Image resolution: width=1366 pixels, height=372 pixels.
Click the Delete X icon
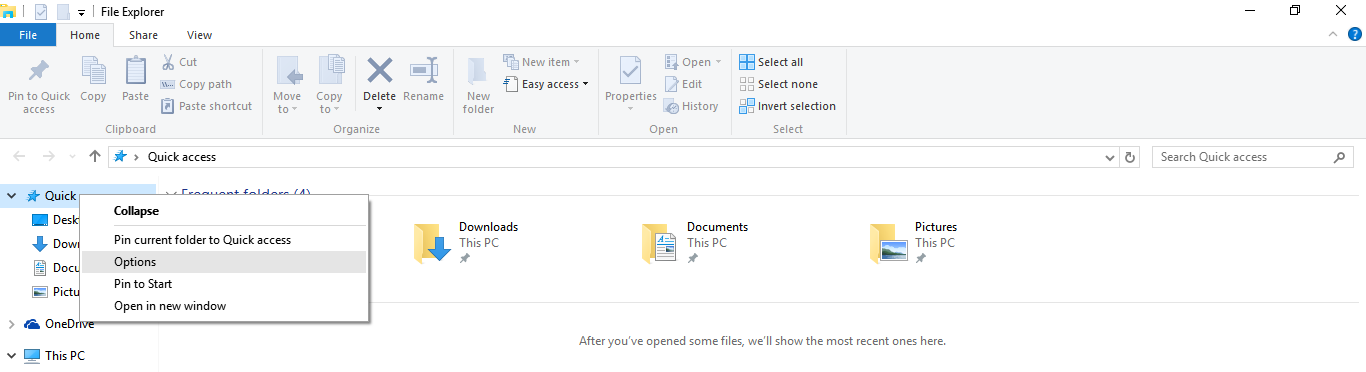(x=380, y=70)
